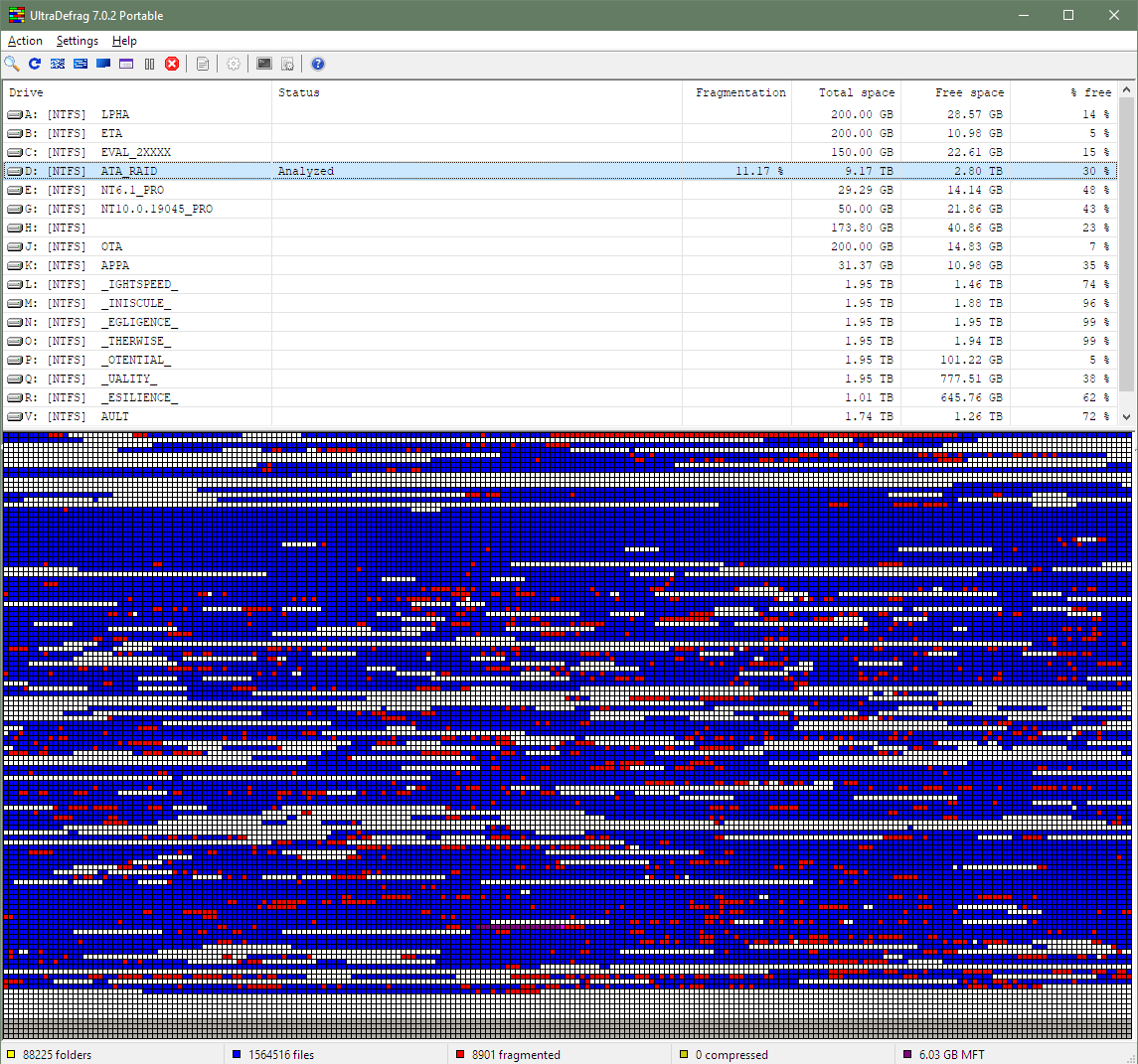Sort by the Fragmentation column header
Screen dimensions: 1138x1064
[x=736, y=92]
